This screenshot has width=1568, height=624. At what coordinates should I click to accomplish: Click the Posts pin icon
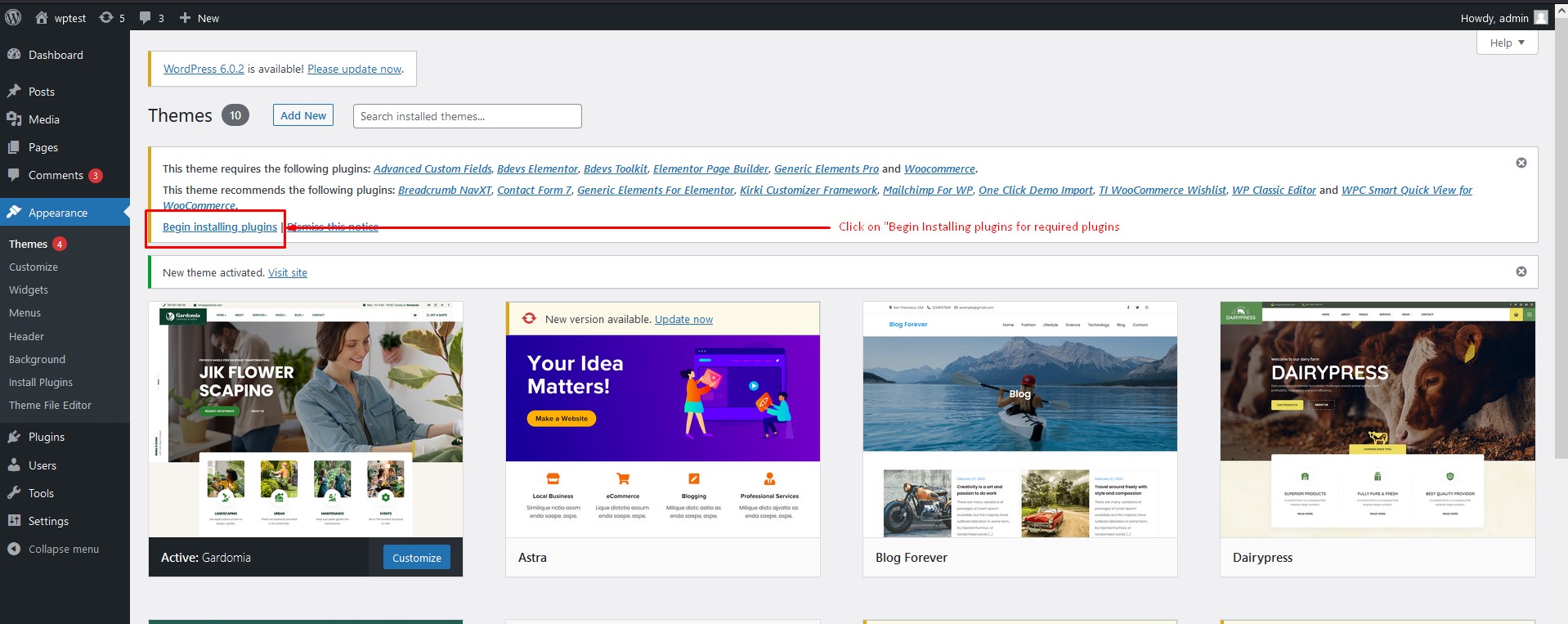[x=14, y=91]
